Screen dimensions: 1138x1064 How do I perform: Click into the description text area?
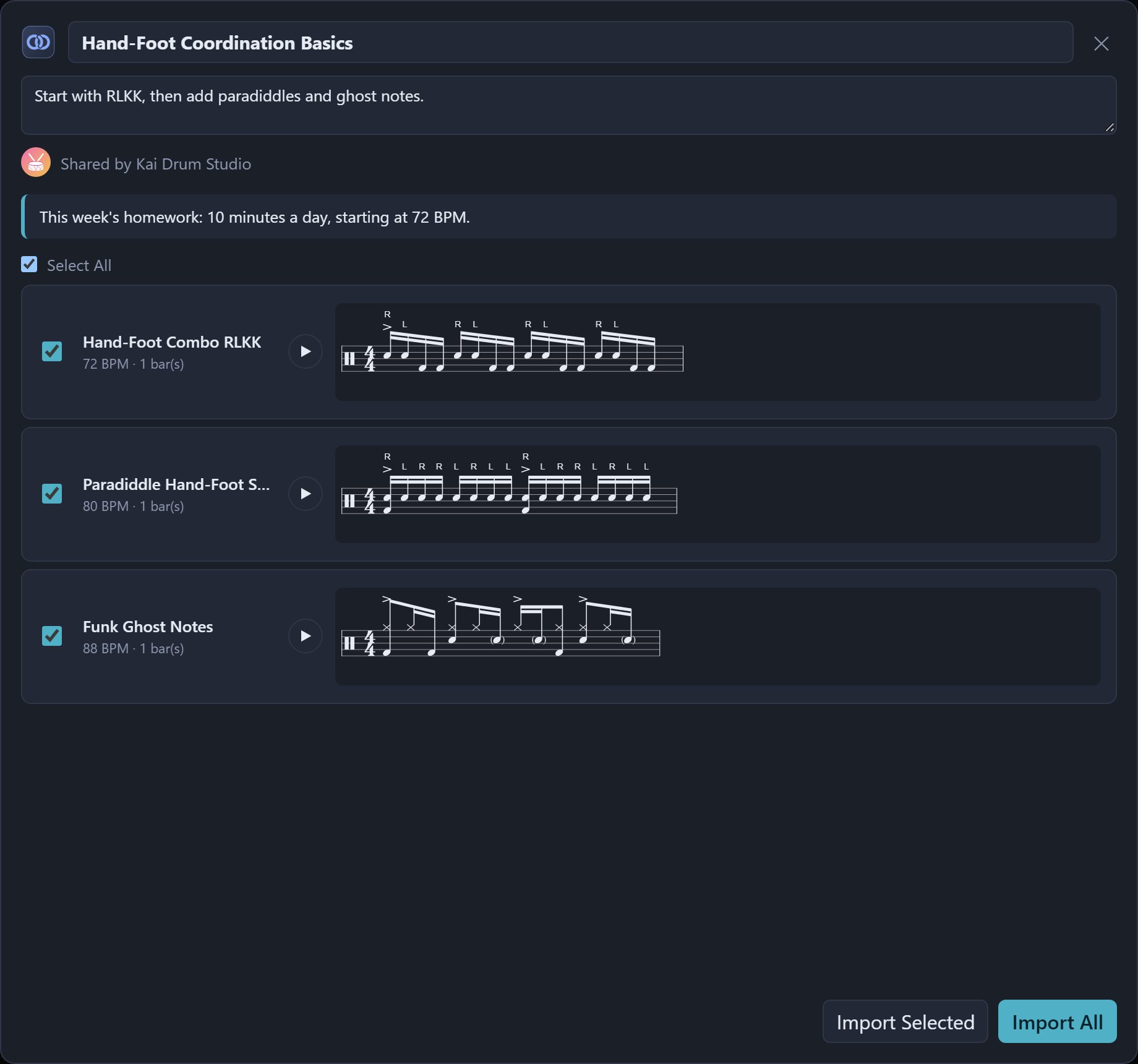coord(568,105)
